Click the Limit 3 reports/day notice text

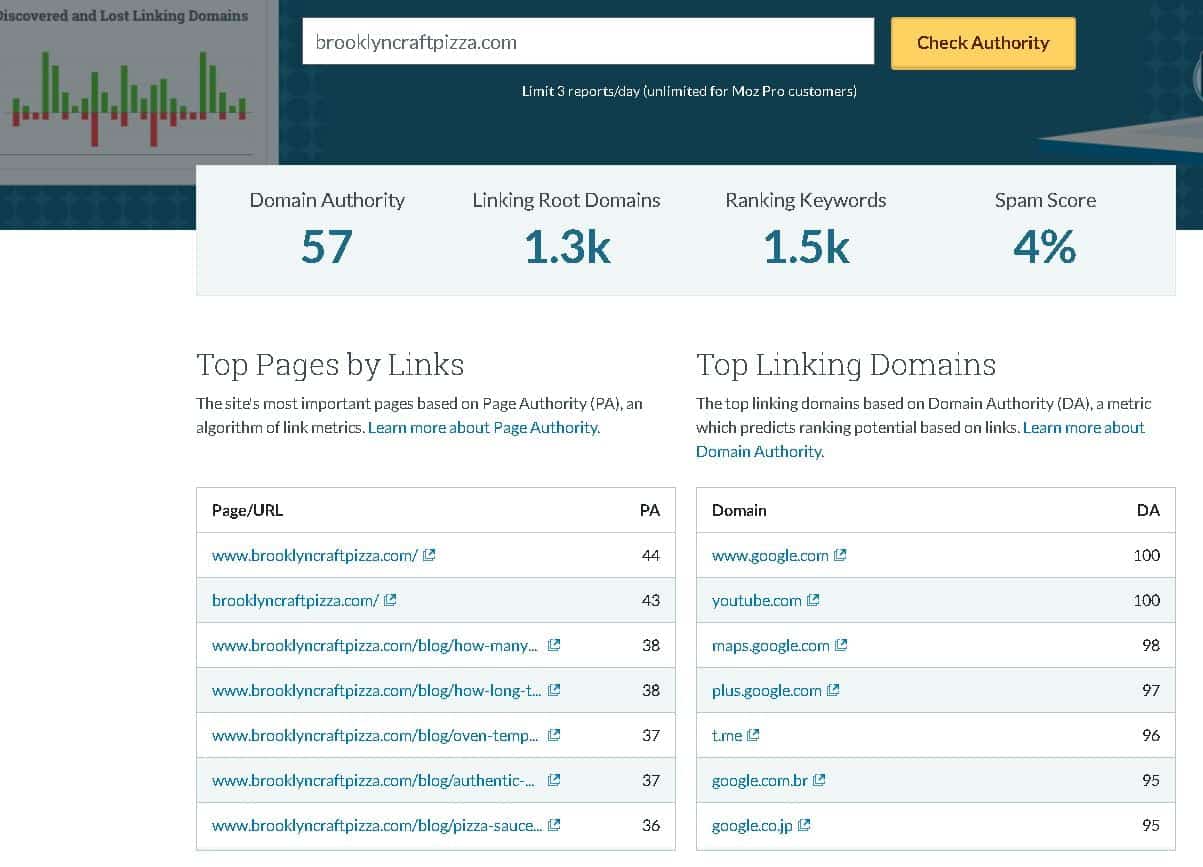click(689, 91)
